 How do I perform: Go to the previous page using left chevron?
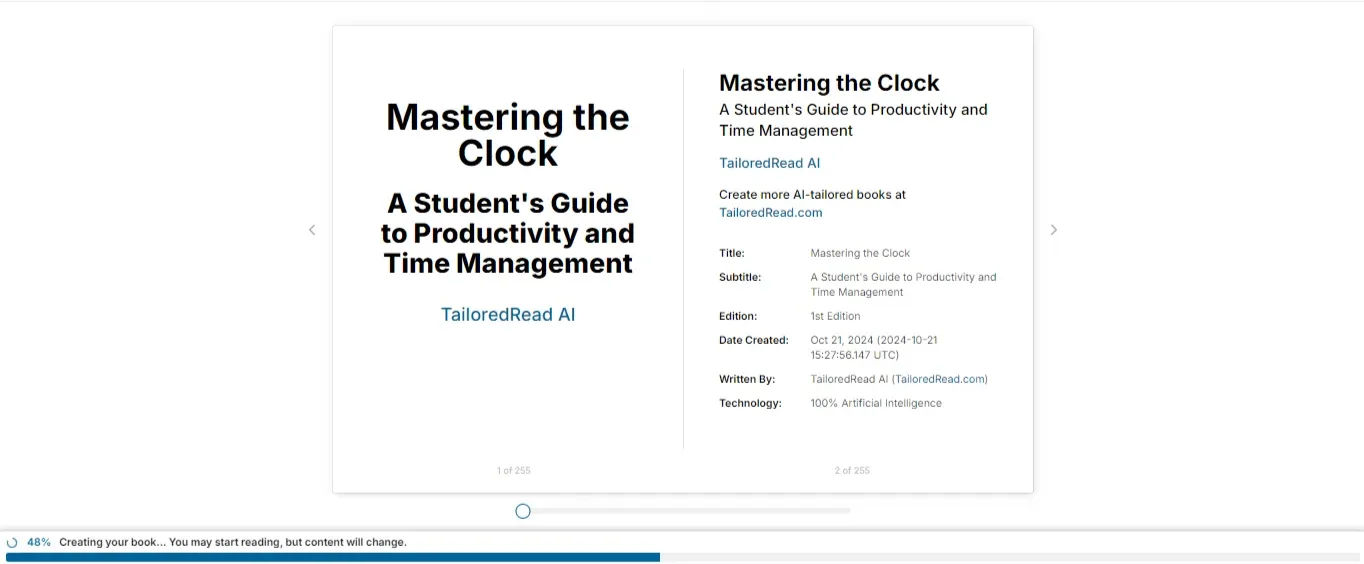pyautogui.click(x=312, y=230)
